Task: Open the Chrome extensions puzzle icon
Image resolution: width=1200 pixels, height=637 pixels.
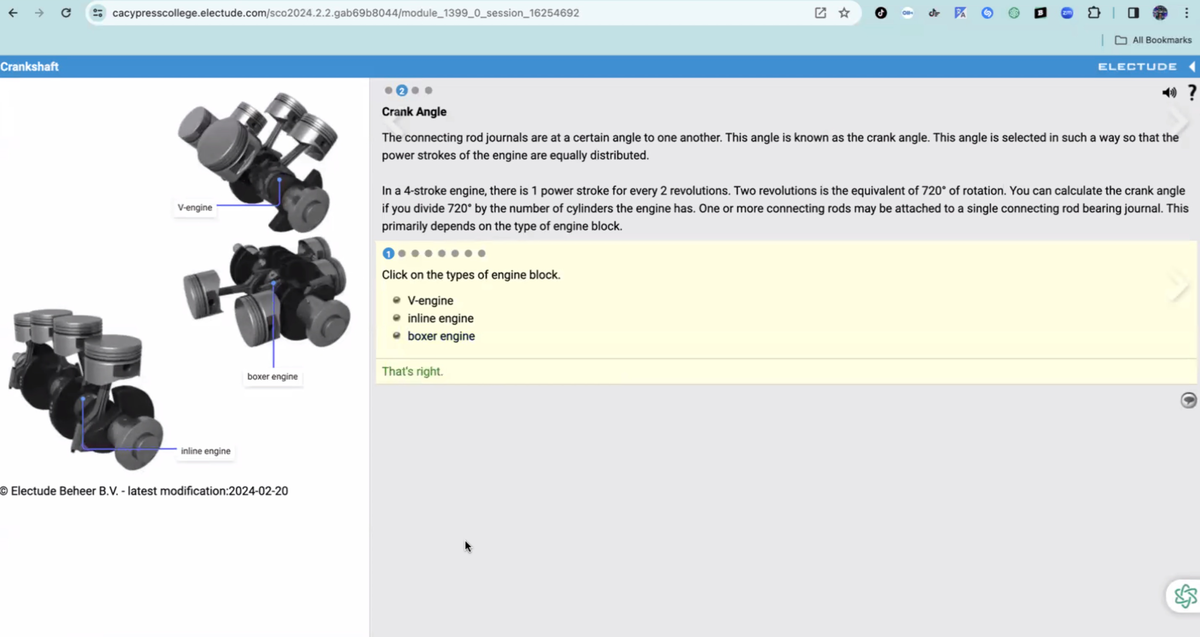Action: click(x=1094, y=13)
